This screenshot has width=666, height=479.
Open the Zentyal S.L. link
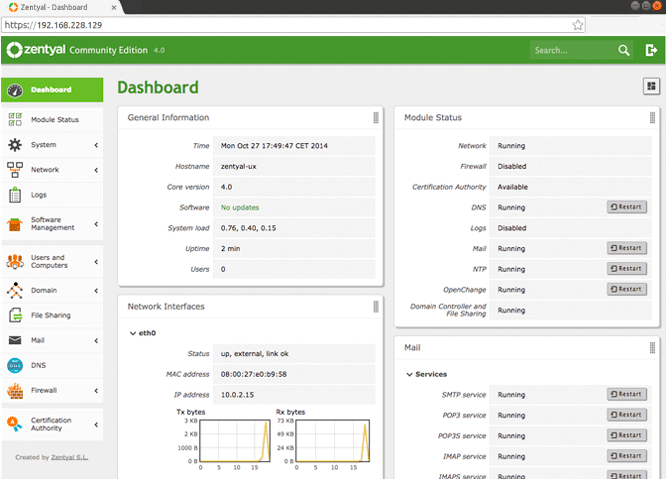click(70, 457)
